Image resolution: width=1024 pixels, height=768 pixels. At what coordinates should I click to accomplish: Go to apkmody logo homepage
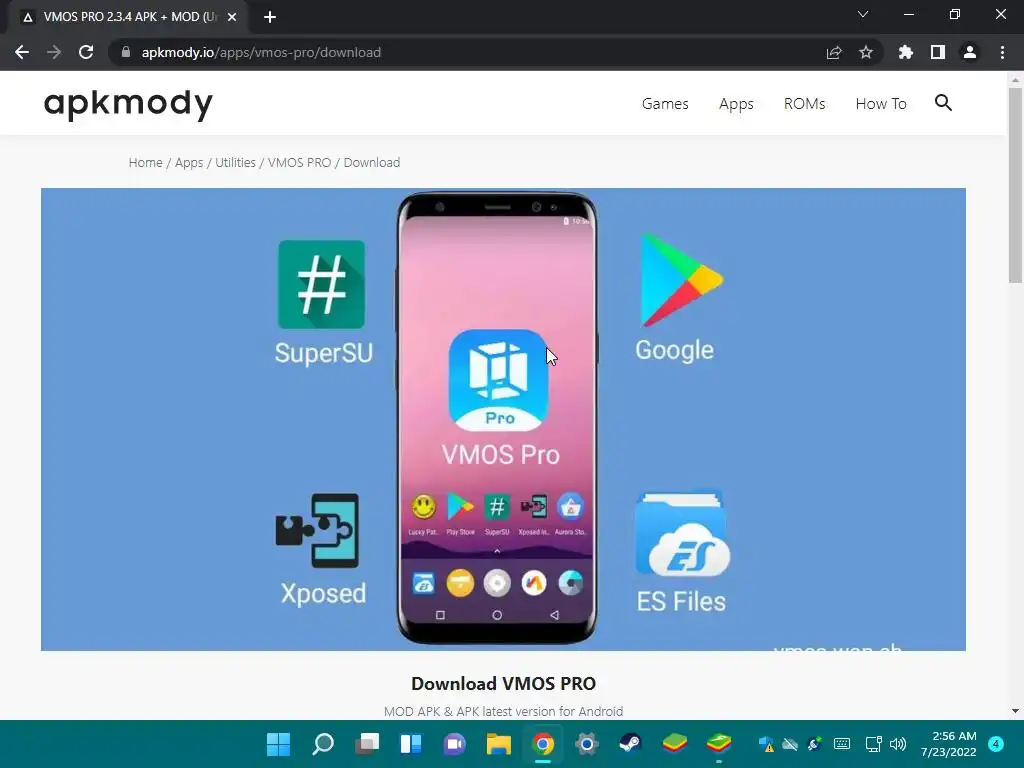point(128,103)
